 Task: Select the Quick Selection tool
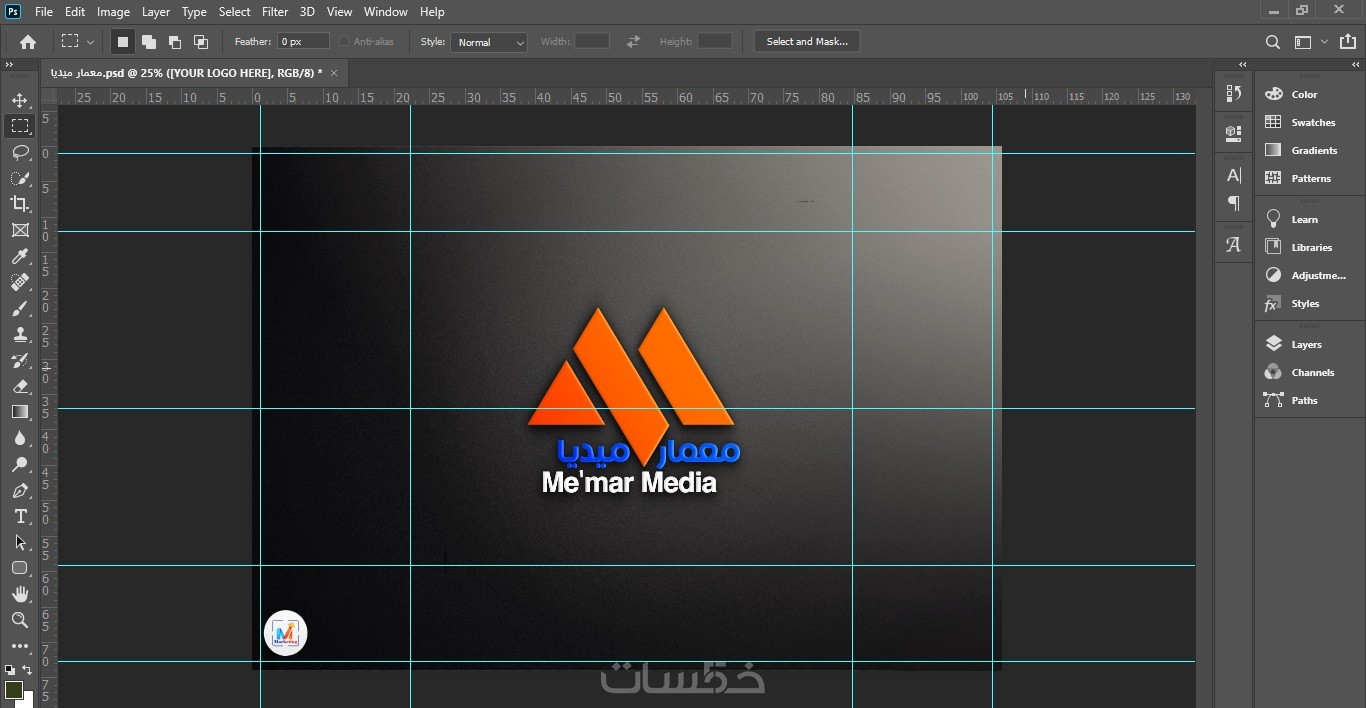click(20, 178)
